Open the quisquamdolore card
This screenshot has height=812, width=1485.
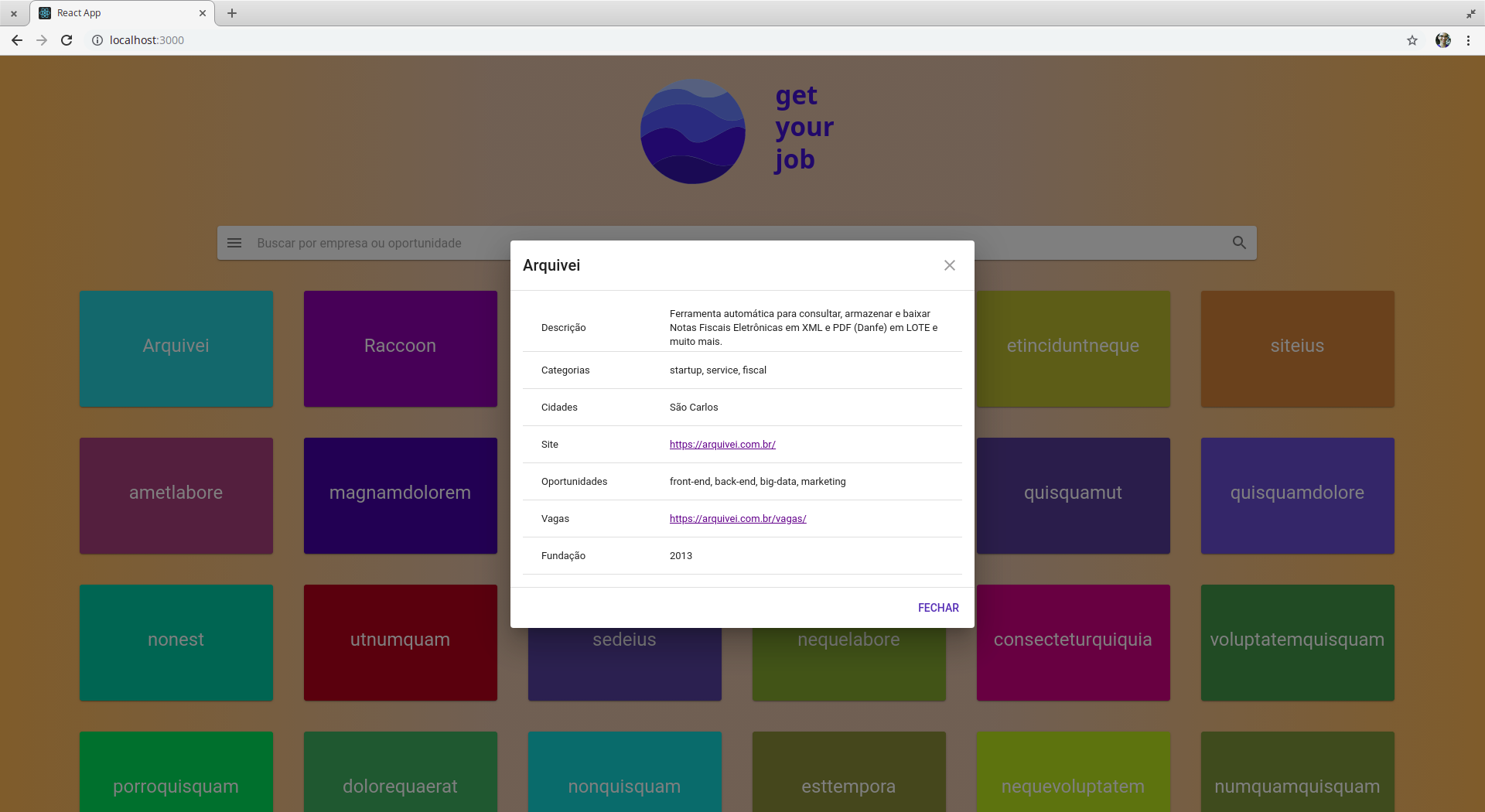click(1298, 496)
